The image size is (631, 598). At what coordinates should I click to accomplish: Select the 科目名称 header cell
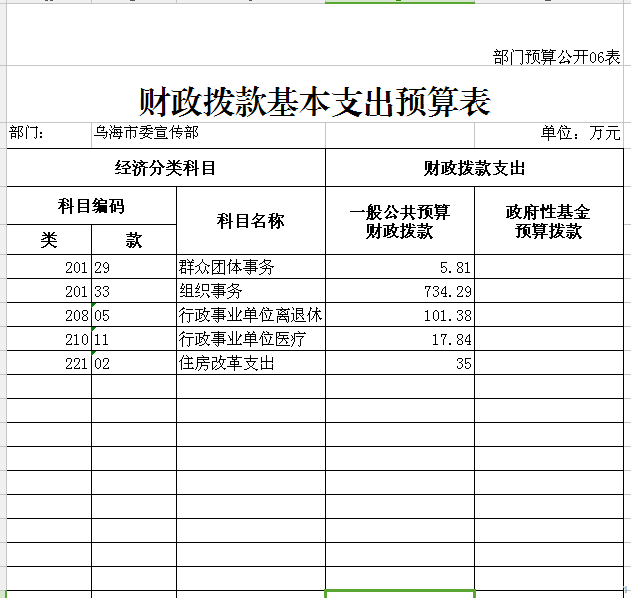pos(251,221)
